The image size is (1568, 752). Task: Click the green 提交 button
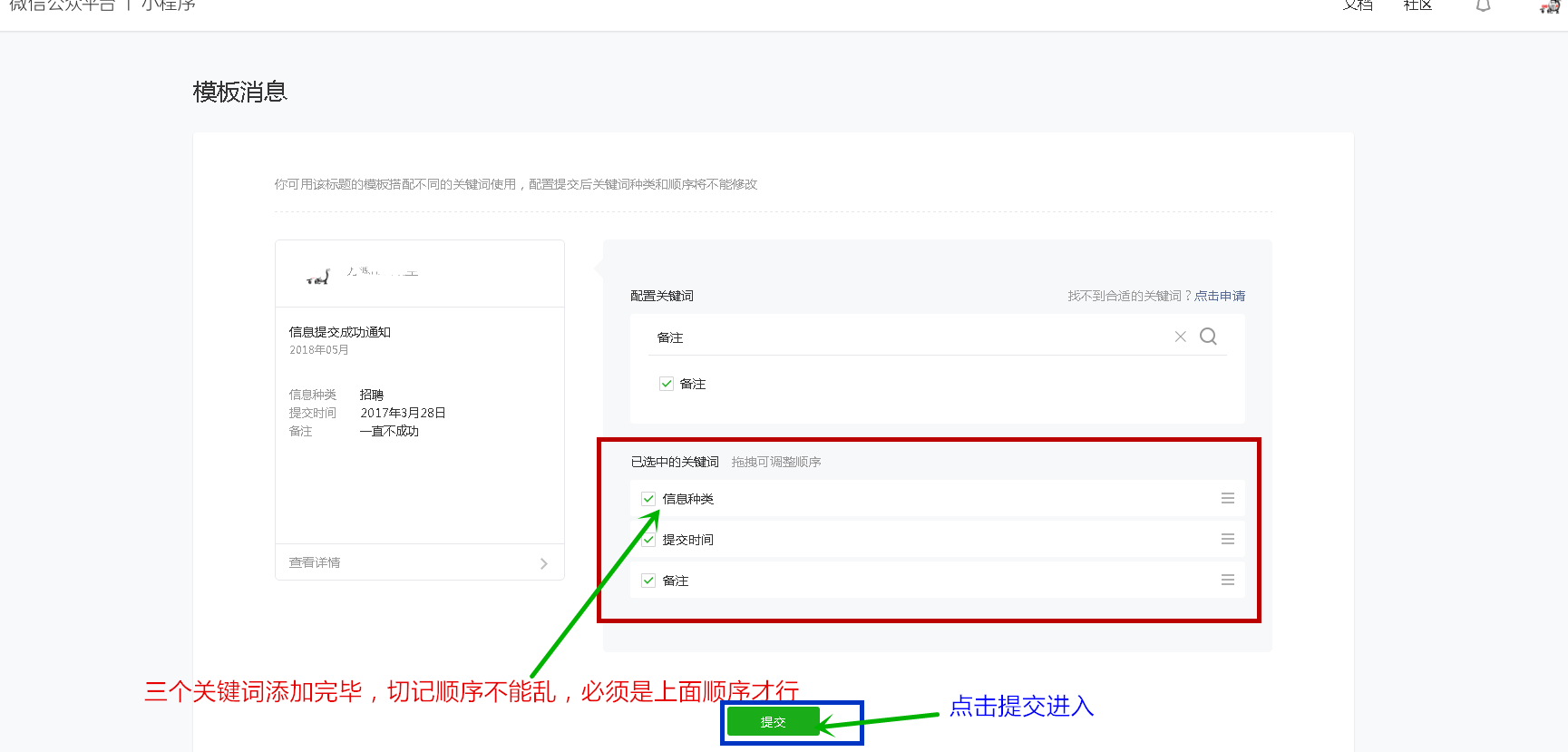(773, 722)
